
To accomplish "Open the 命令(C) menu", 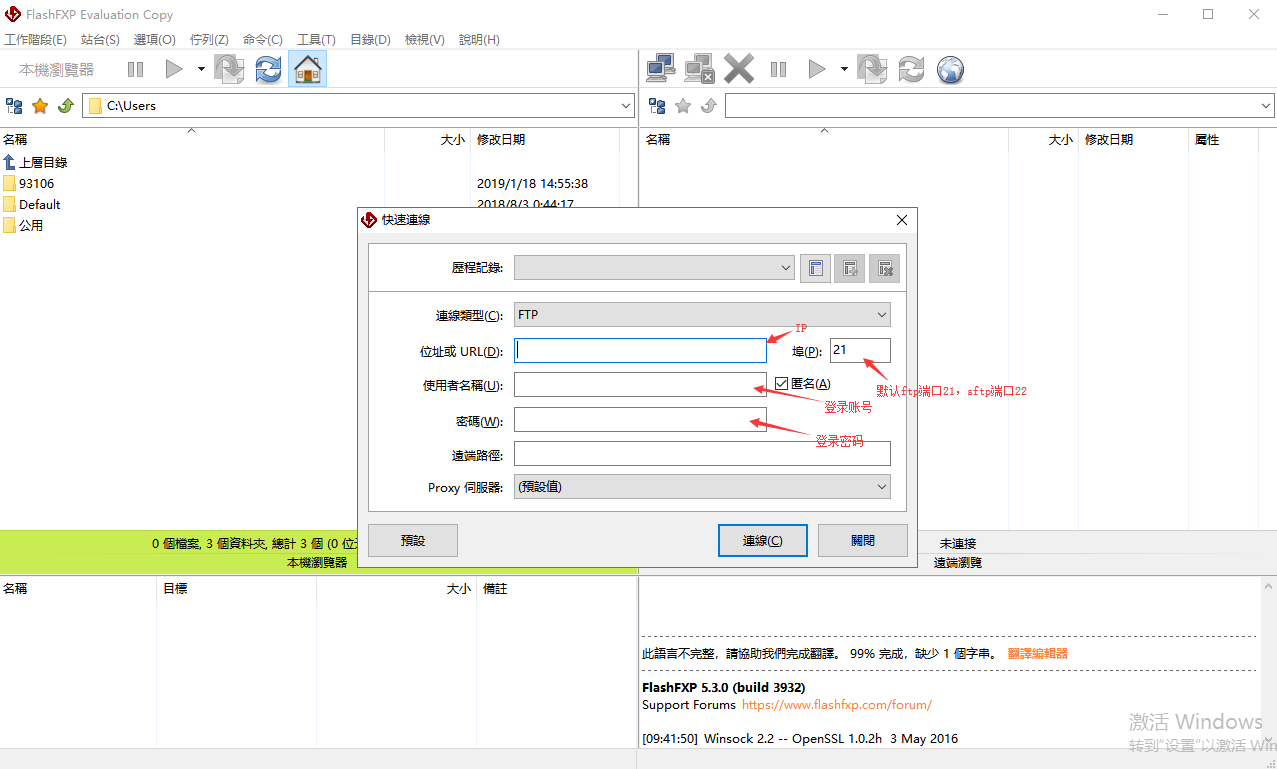I will [263, 40].
